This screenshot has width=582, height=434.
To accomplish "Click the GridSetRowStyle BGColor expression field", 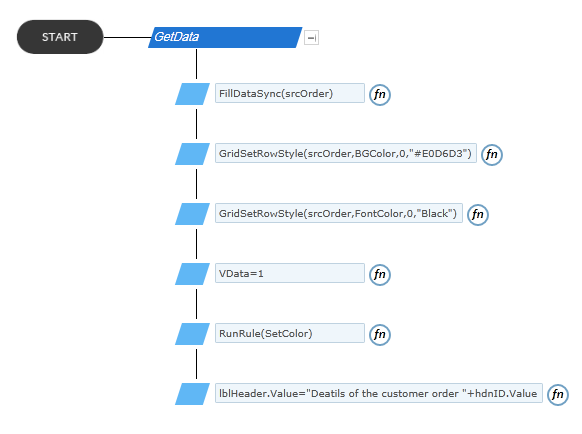I will point(346,153).
